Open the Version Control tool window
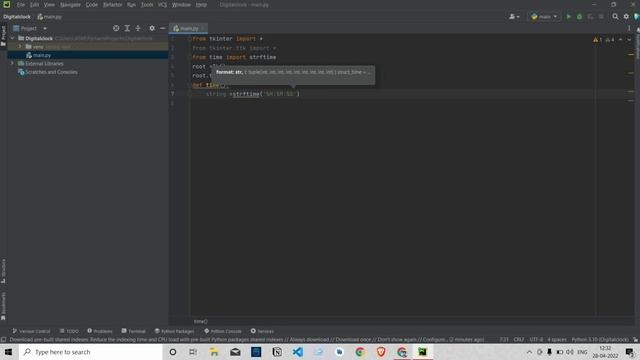Image resolution: width=640 pixels, height=360 pixels. pos(31,331)
